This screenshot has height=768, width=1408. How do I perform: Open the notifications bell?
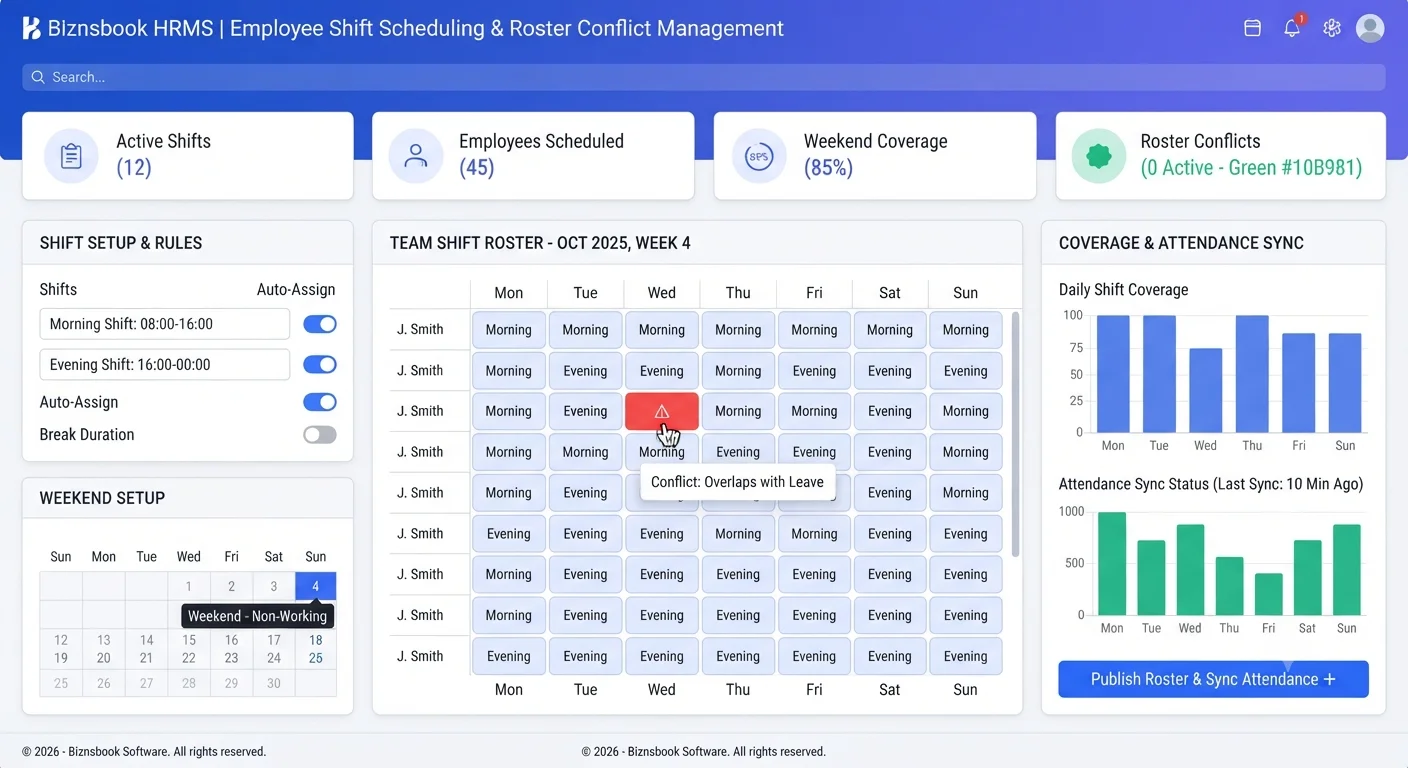click(1292, 28)
